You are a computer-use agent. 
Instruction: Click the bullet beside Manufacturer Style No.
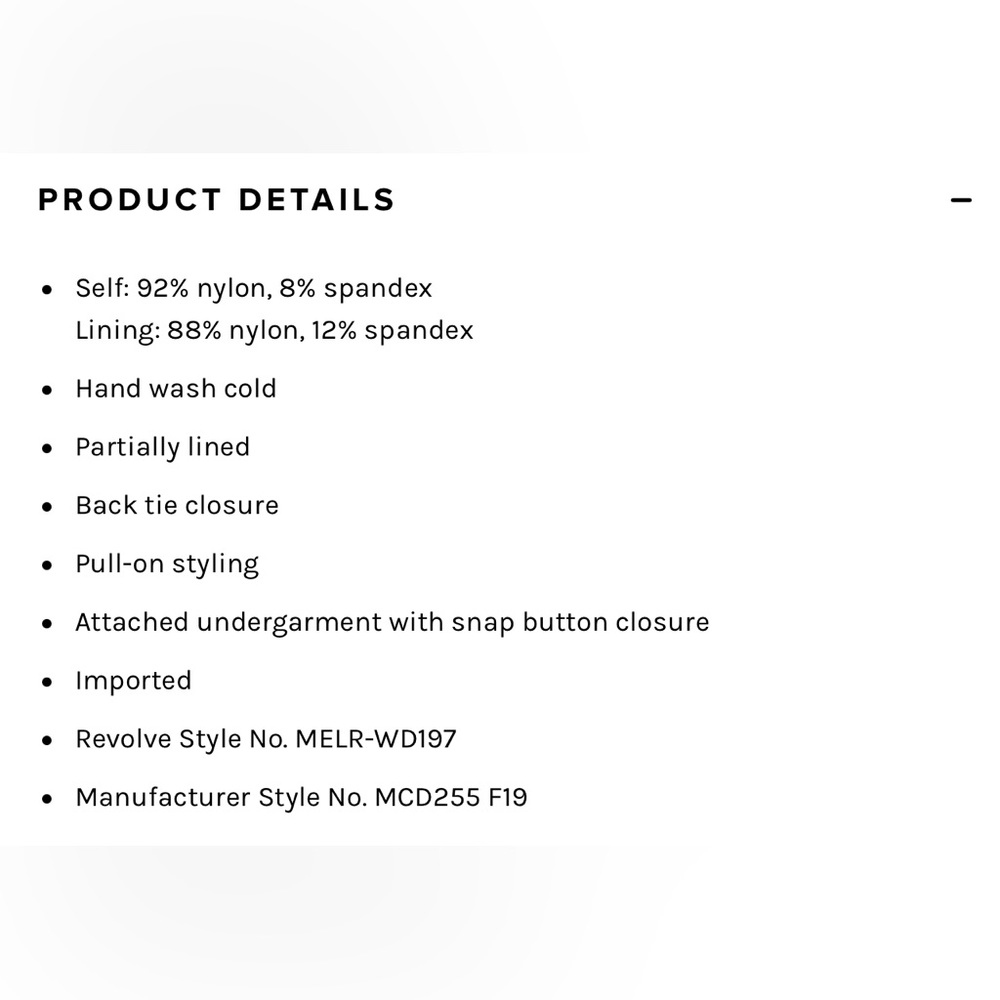47,798
